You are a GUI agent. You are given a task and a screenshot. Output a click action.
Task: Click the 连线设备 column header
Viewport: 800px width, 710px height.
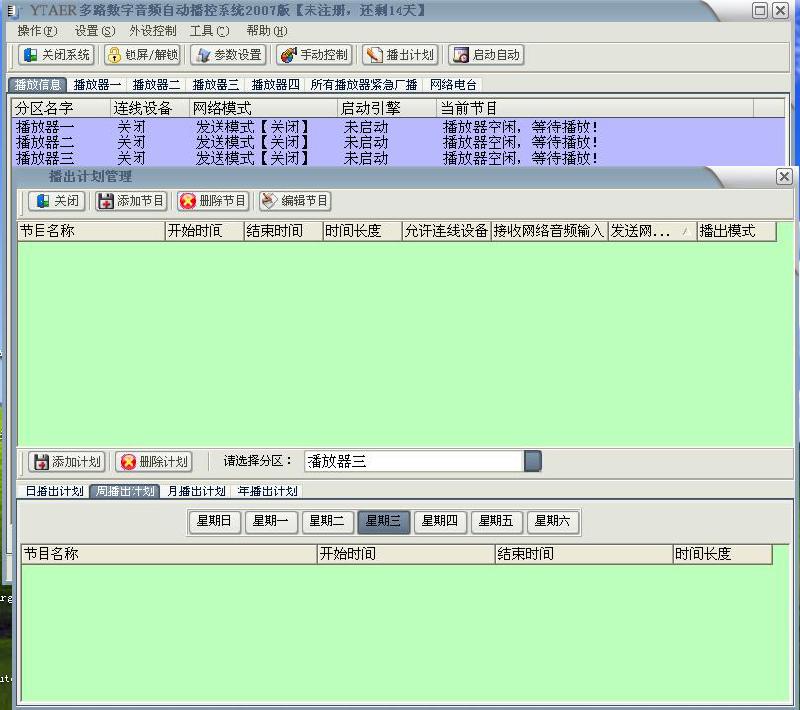coord(149,108)
